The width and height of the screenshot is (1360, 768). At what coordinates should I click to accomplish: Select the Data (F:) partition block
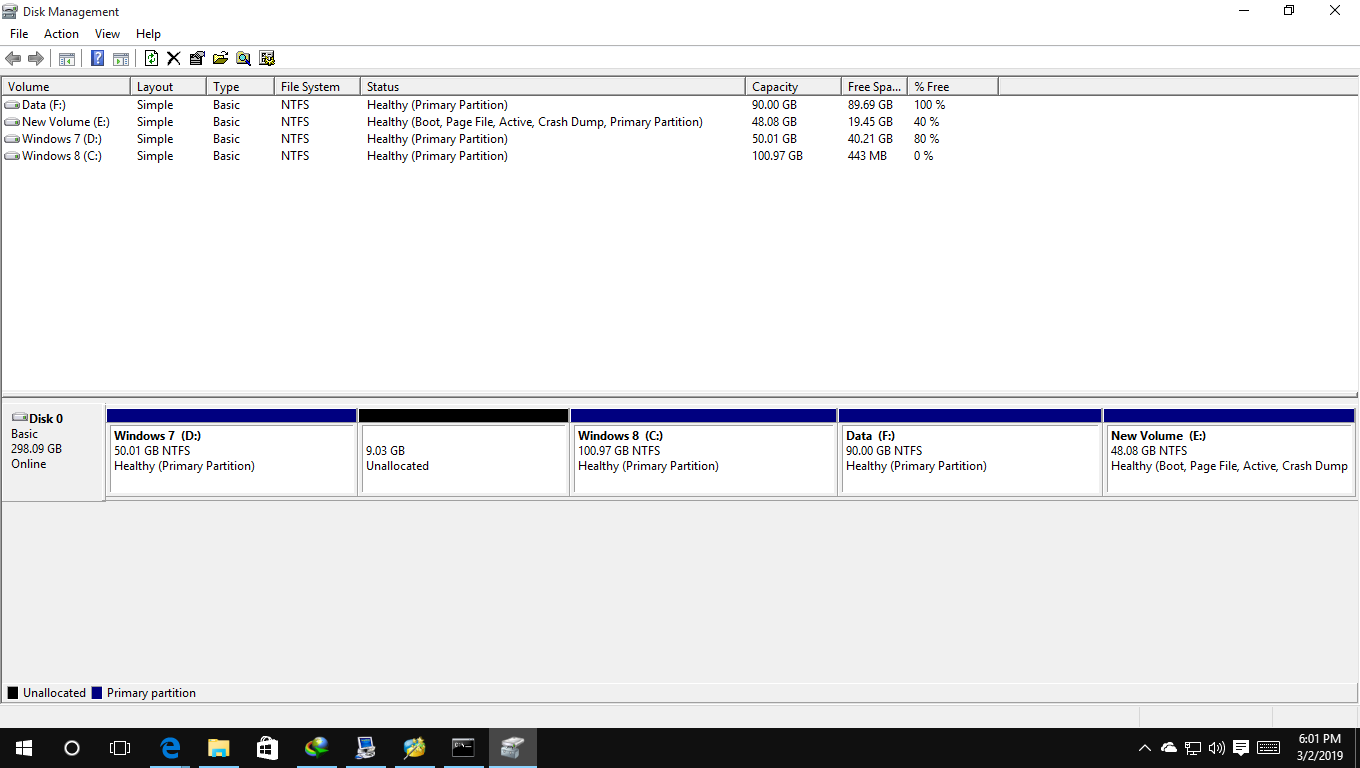(x=971, y=451)
